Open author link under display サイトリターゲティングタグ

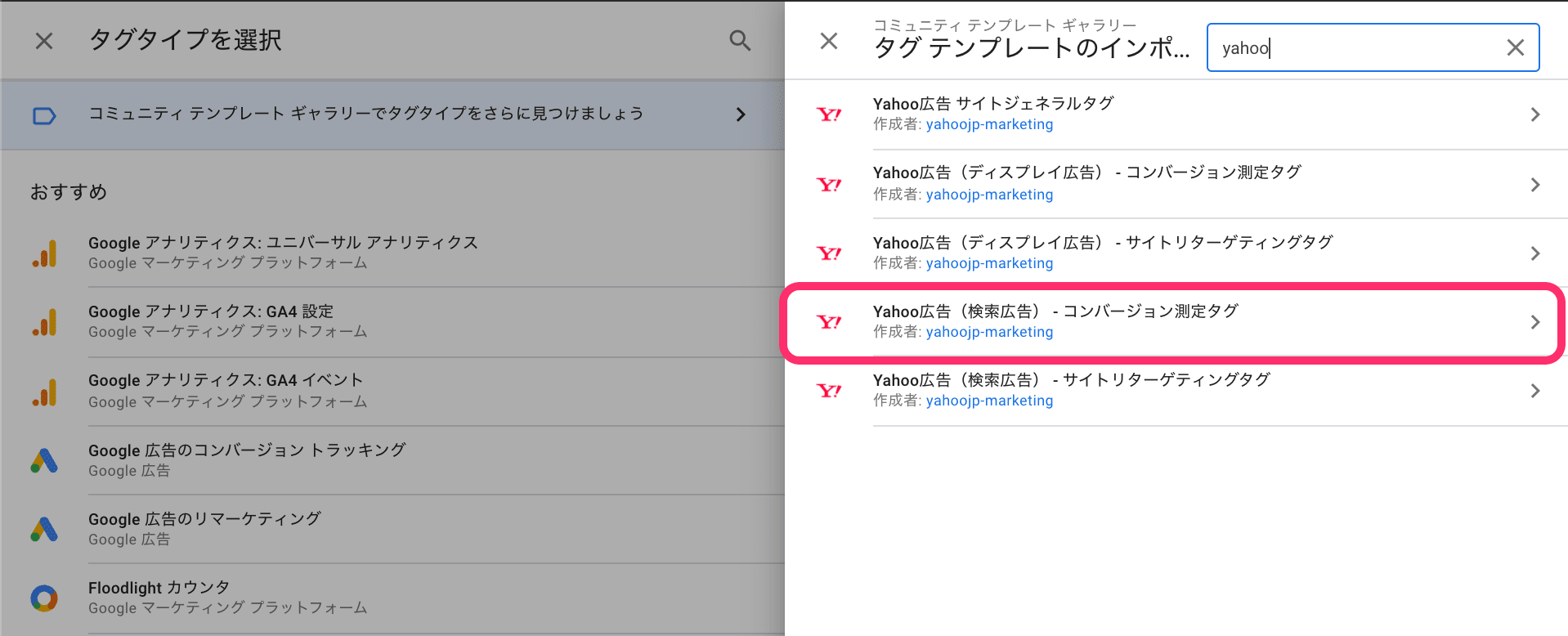tap(989, 263)
